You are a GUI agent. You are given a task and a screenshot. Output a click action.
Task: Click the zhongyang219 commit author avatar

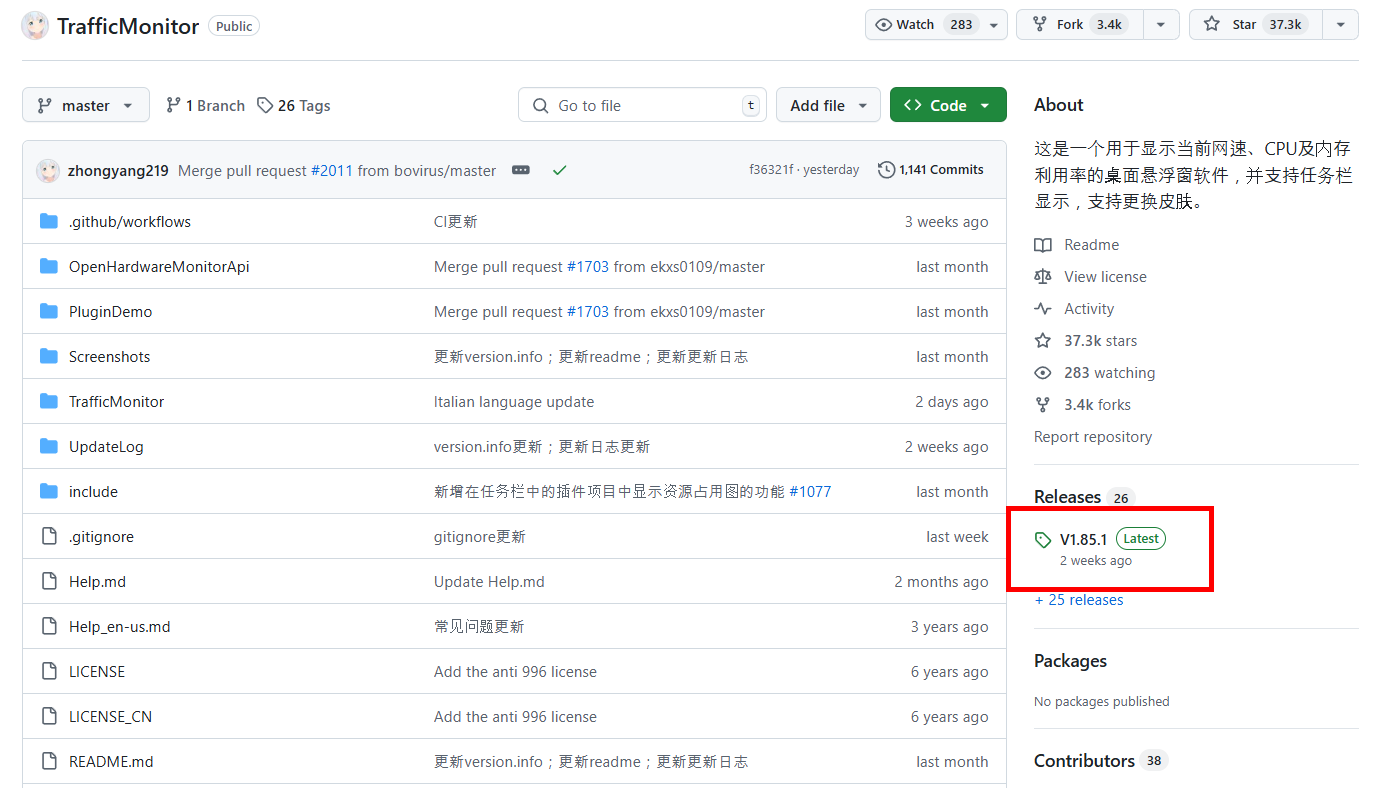pos(48,170)
